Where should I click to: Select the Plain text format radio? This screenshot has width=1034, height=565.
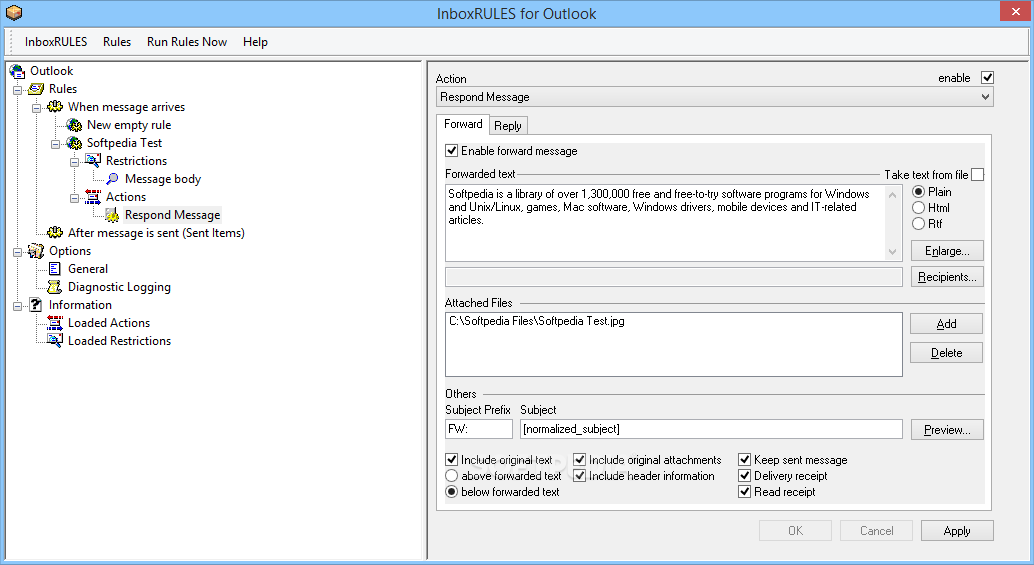(919, 192)
